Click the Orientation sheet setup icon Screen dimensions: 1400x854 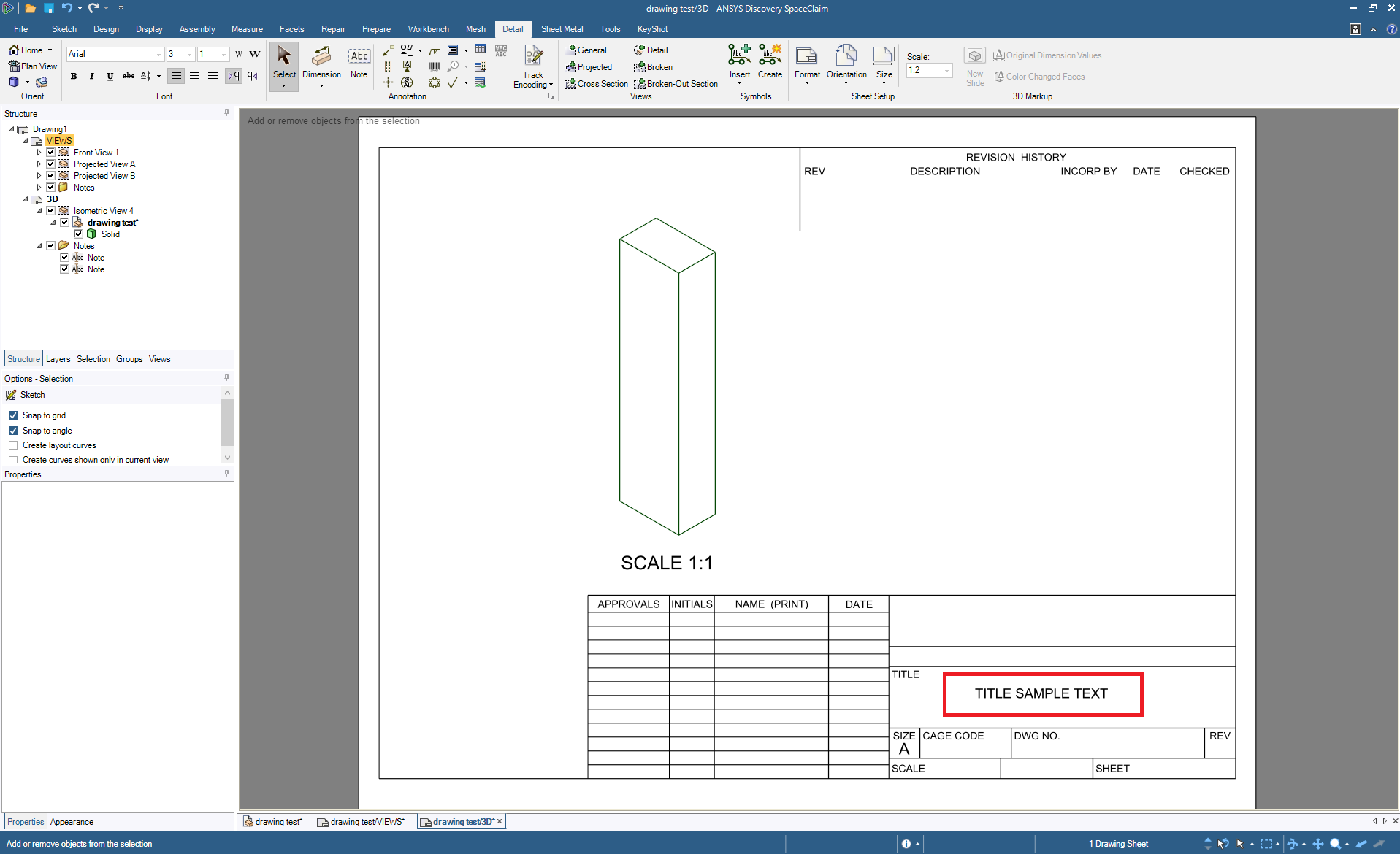point(846,63)
